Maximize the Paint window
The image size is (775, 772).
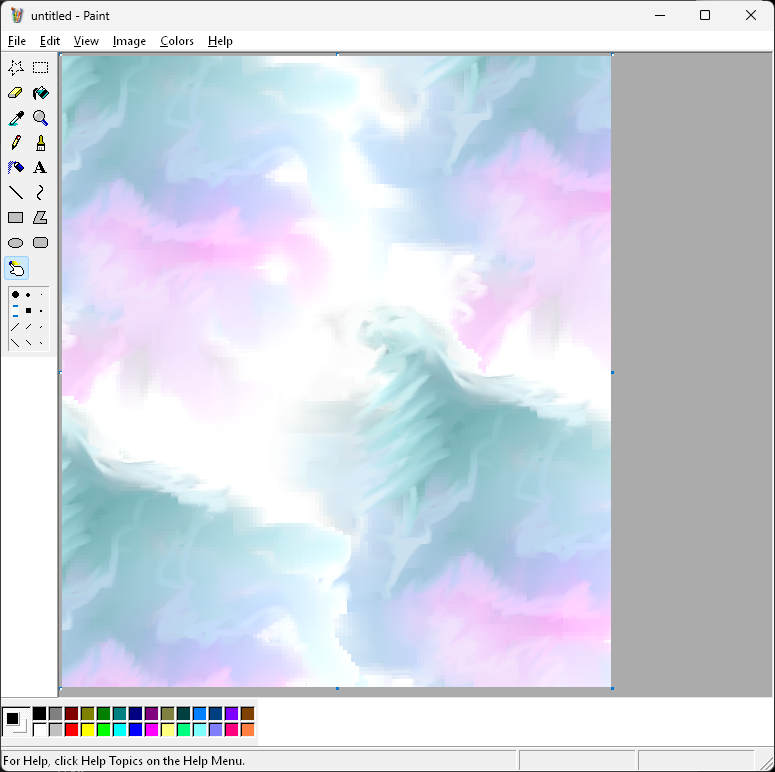705,15
